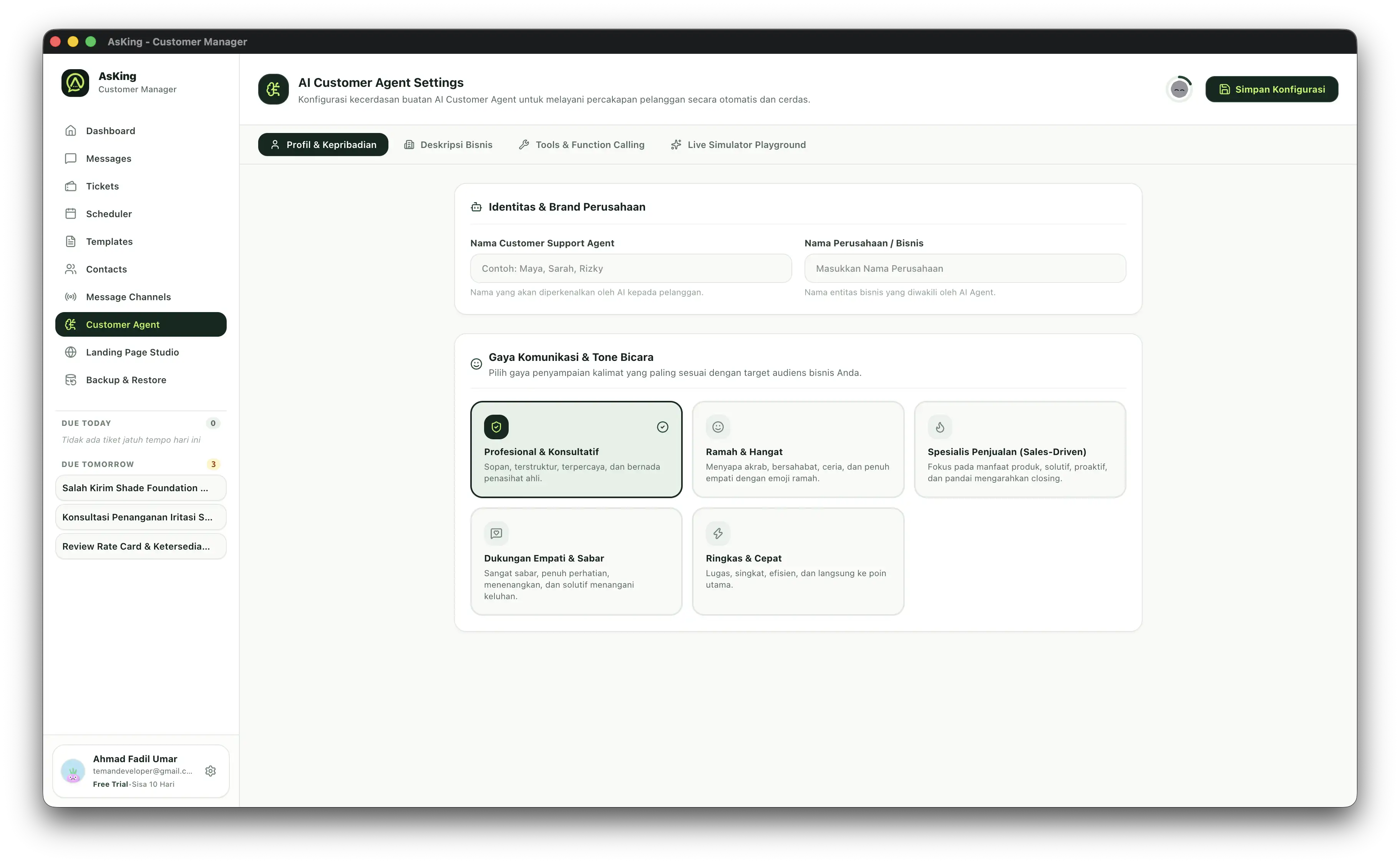Go to Dashboard in sidebar
The image size is (1400, 864).
(x=141, y=131)
